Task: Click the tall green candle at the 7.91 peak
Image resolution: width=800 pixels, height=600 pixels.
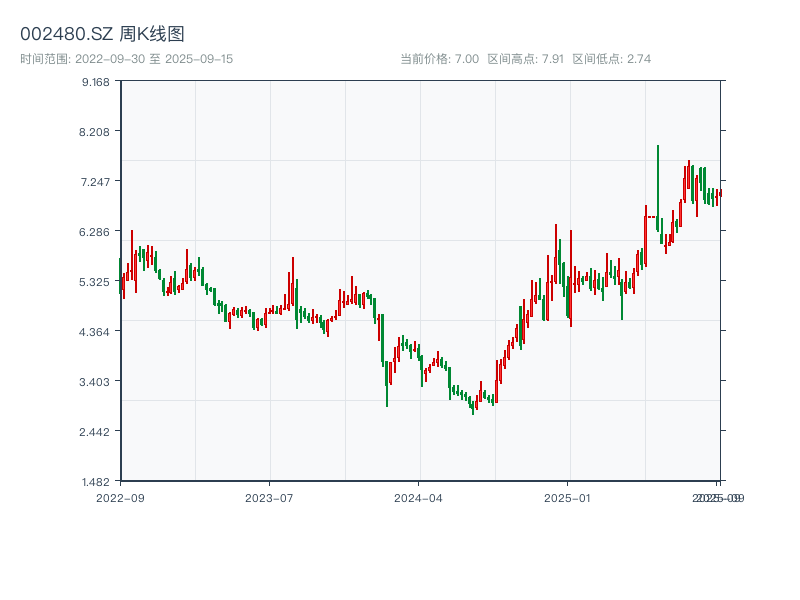Action: pyautogui.click(x=658, y=188)
